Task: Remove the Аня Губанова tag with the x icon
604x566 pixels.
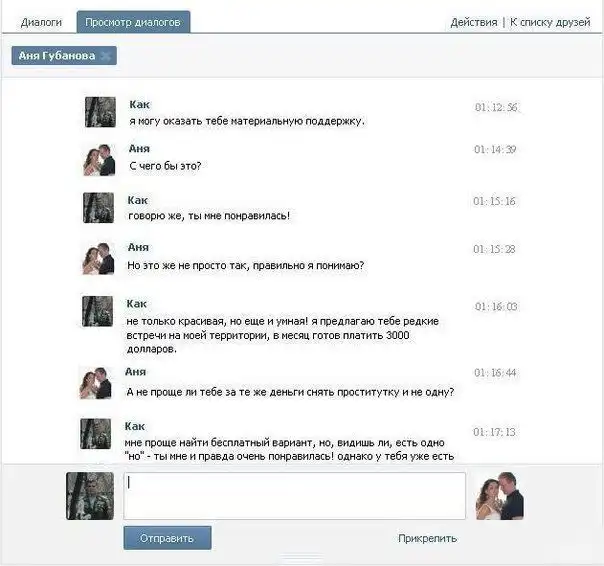Action: pyautogui.click(x=105, y=56)
